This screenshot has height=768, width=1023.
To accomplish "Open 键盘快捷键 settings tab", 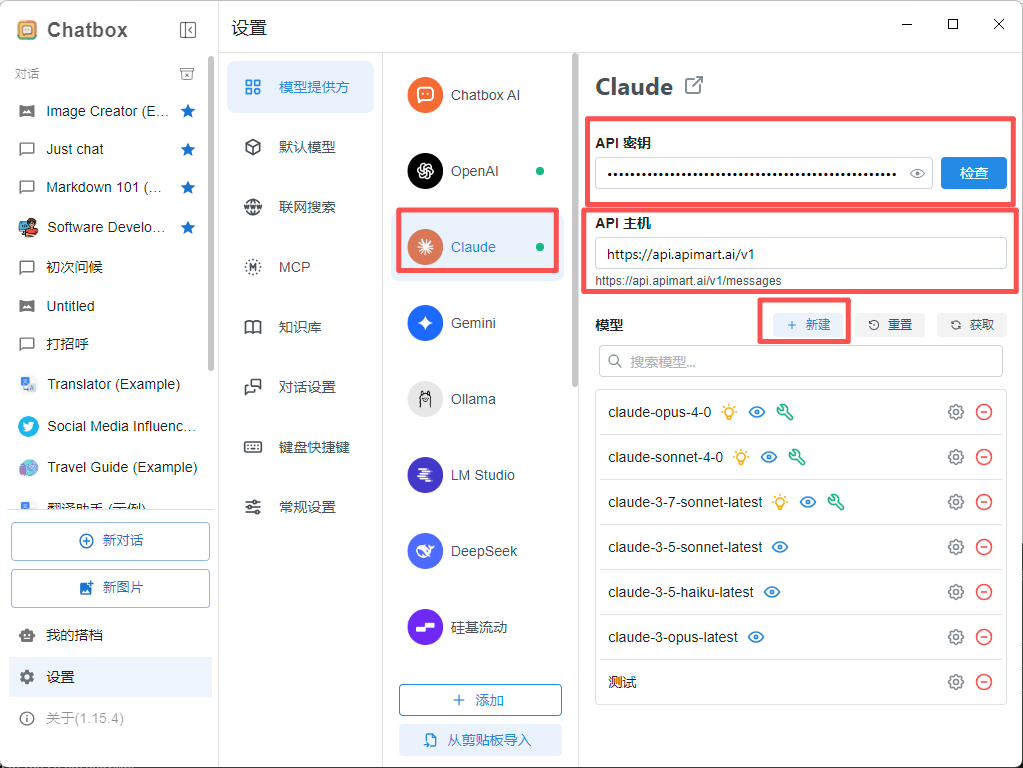I will 300,447.
